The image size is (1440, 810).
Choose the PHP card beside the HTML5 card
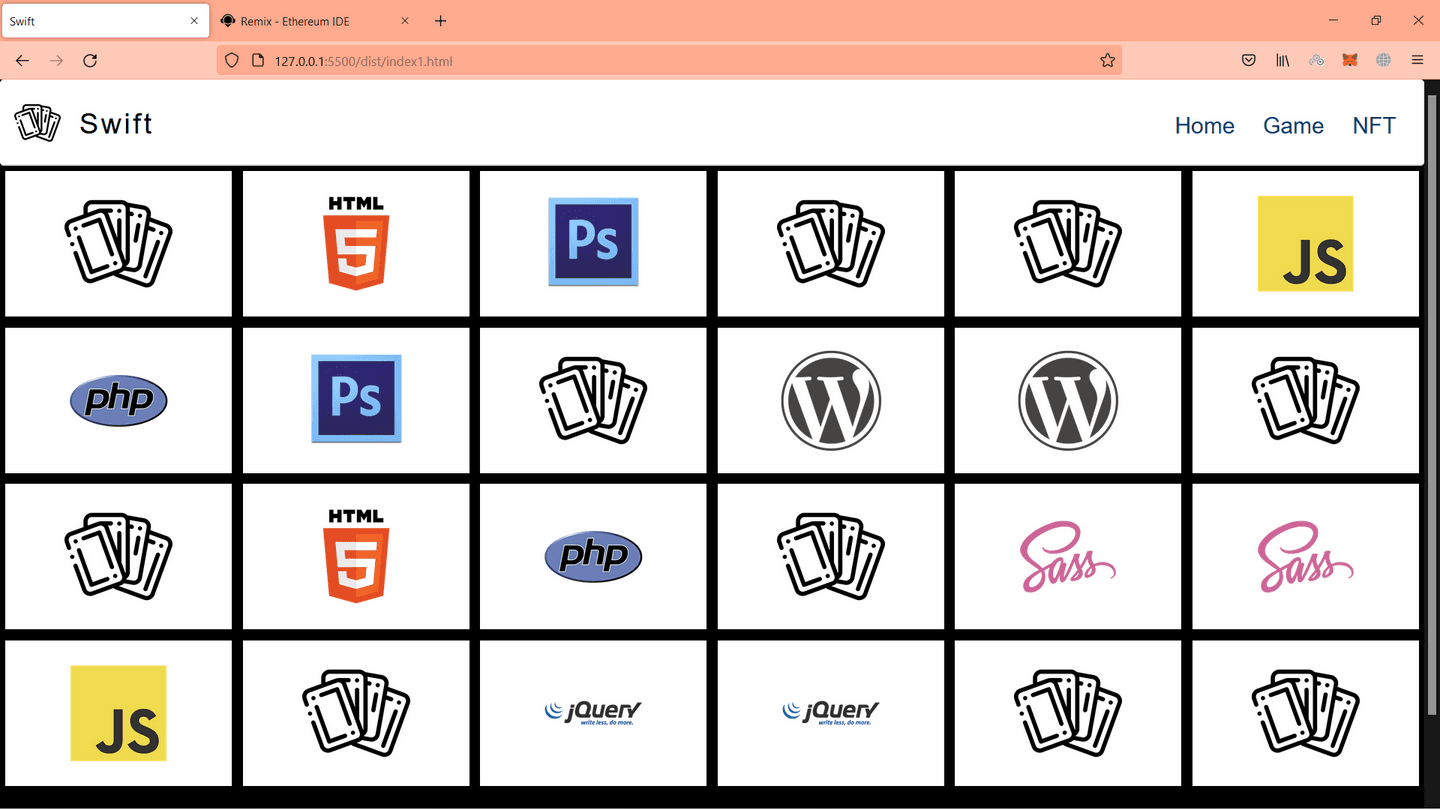tap(593, 557)
